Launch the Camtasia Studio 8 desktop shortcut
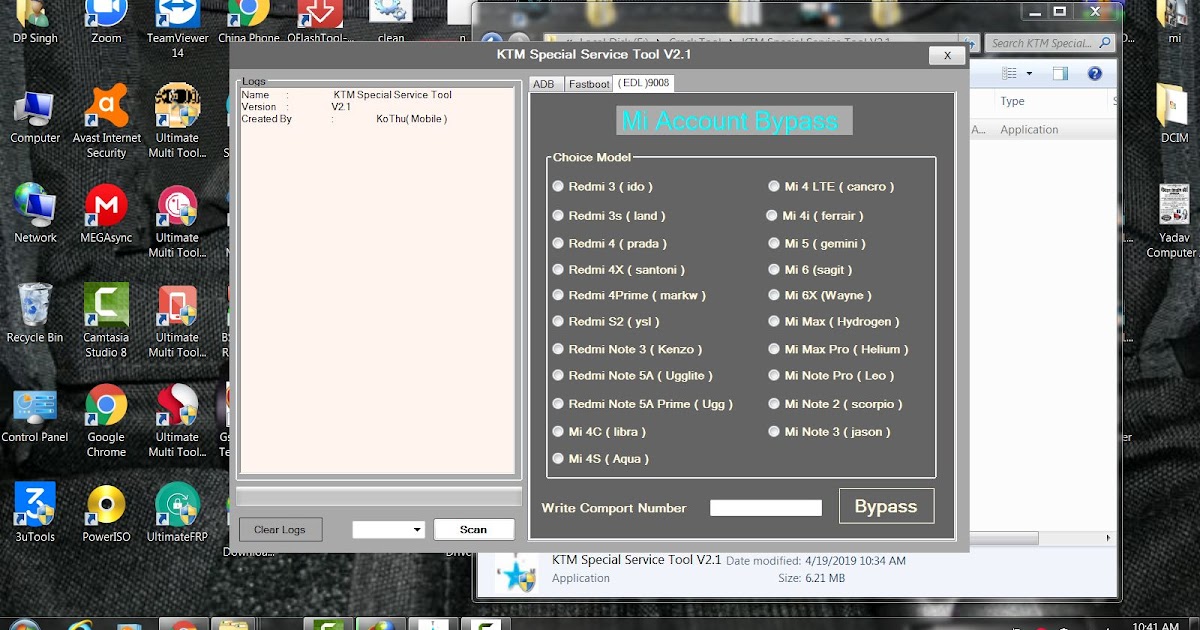The image size is (1200, 630). (106, 321)
